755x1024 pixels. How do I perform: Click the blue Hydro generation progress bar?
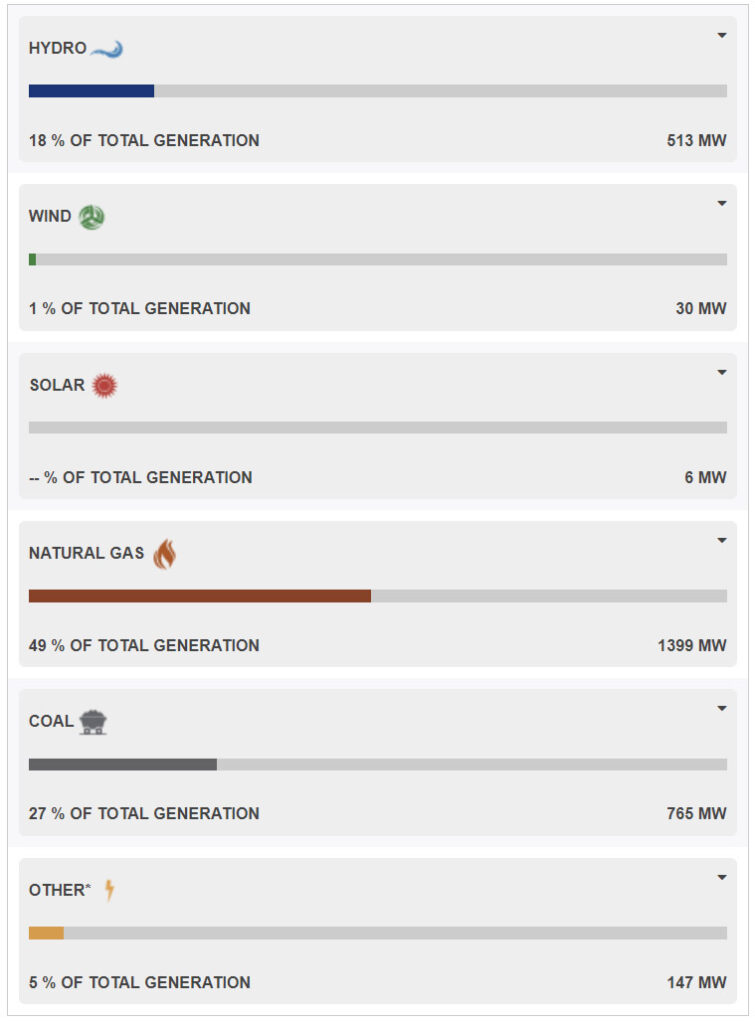(x=91, y=91)
